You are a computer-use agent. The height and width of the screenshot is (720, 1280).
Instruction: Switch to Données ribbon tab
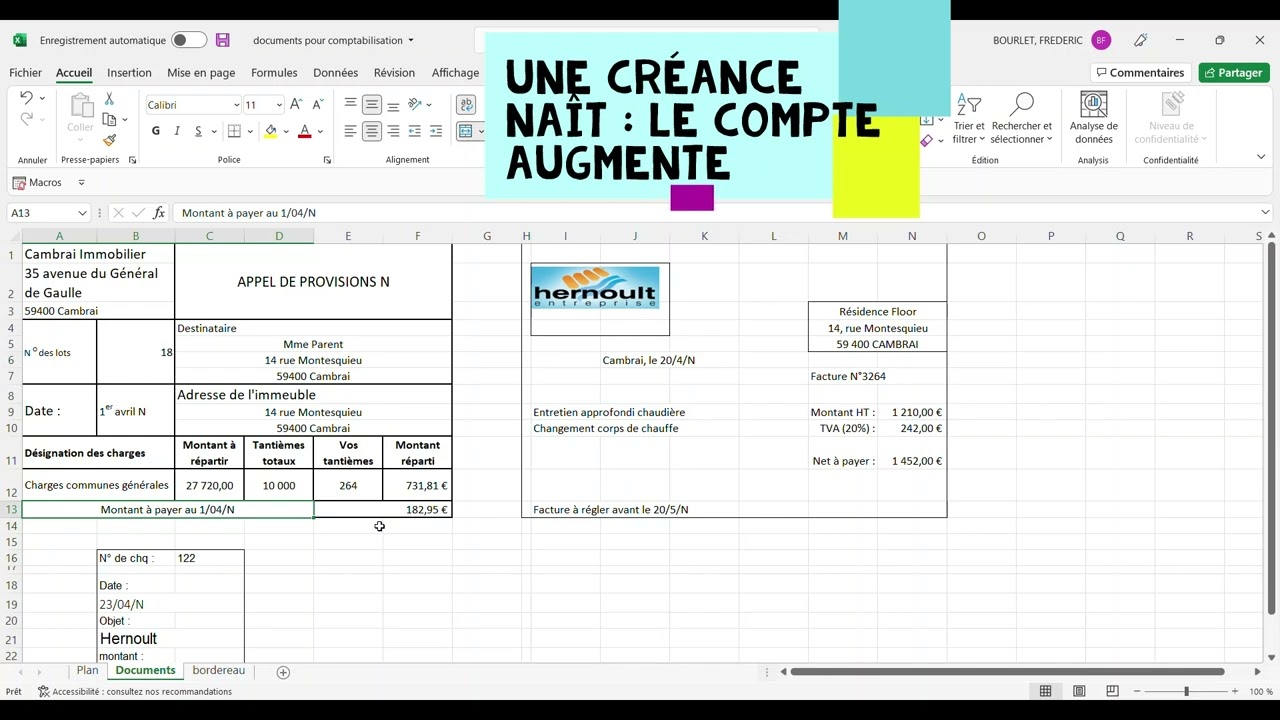pos(335,73)
